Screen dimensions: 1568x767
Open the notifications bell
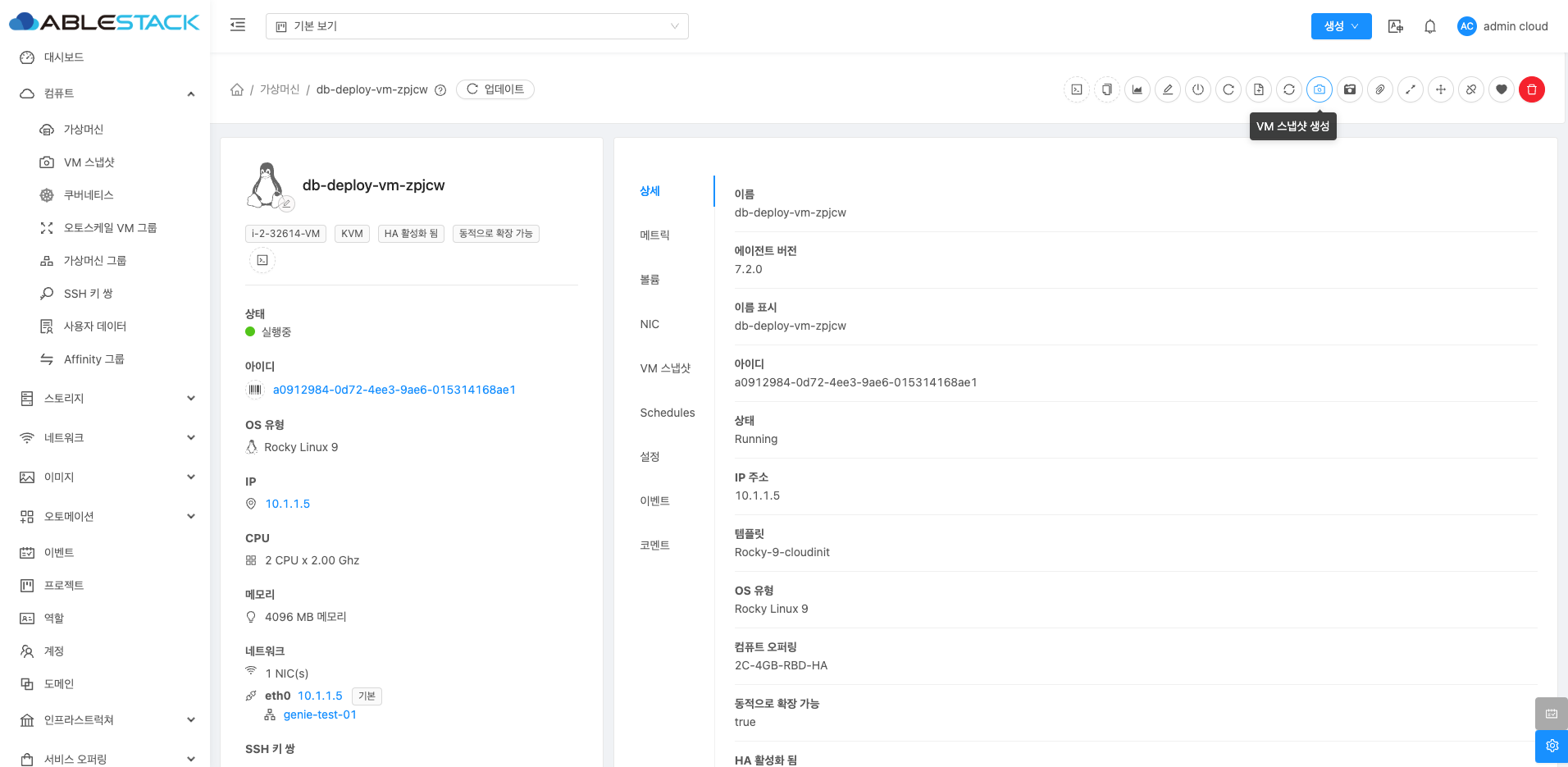tap(1429, 26)
